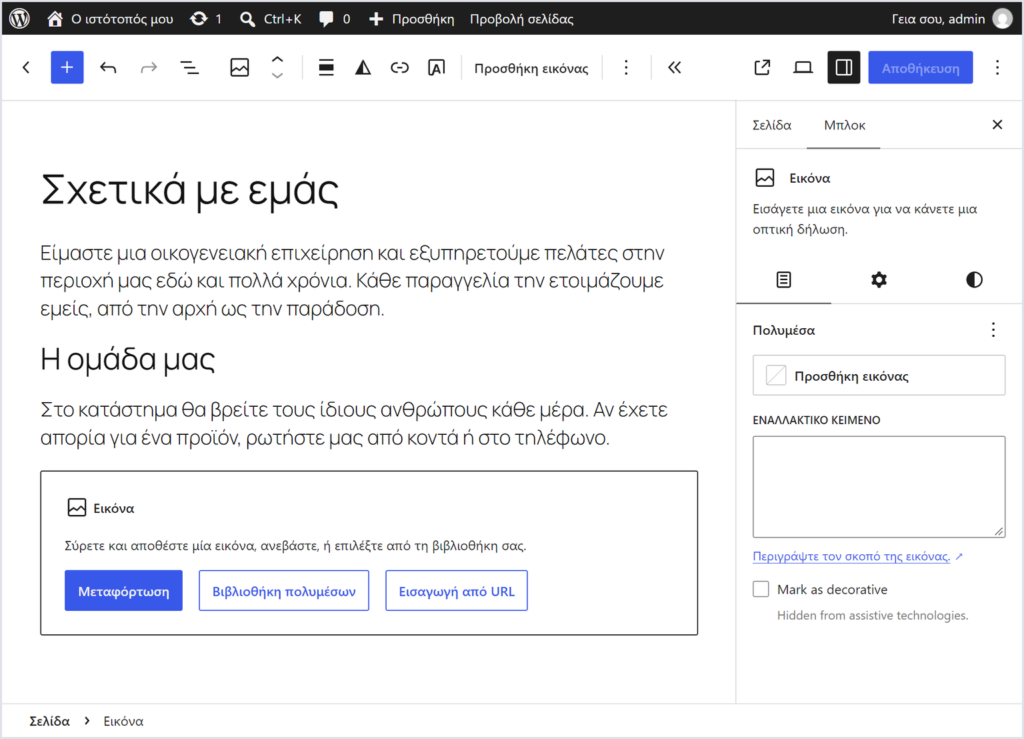
Task: Open the settings gear tab in sidebar
Action: tap(879, 280)
